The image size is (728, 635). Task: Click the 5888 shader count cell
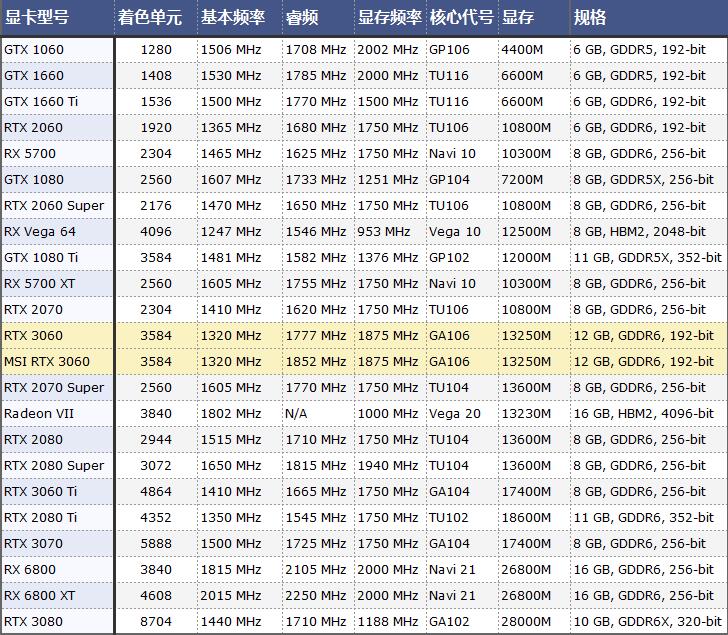(156, 544)
